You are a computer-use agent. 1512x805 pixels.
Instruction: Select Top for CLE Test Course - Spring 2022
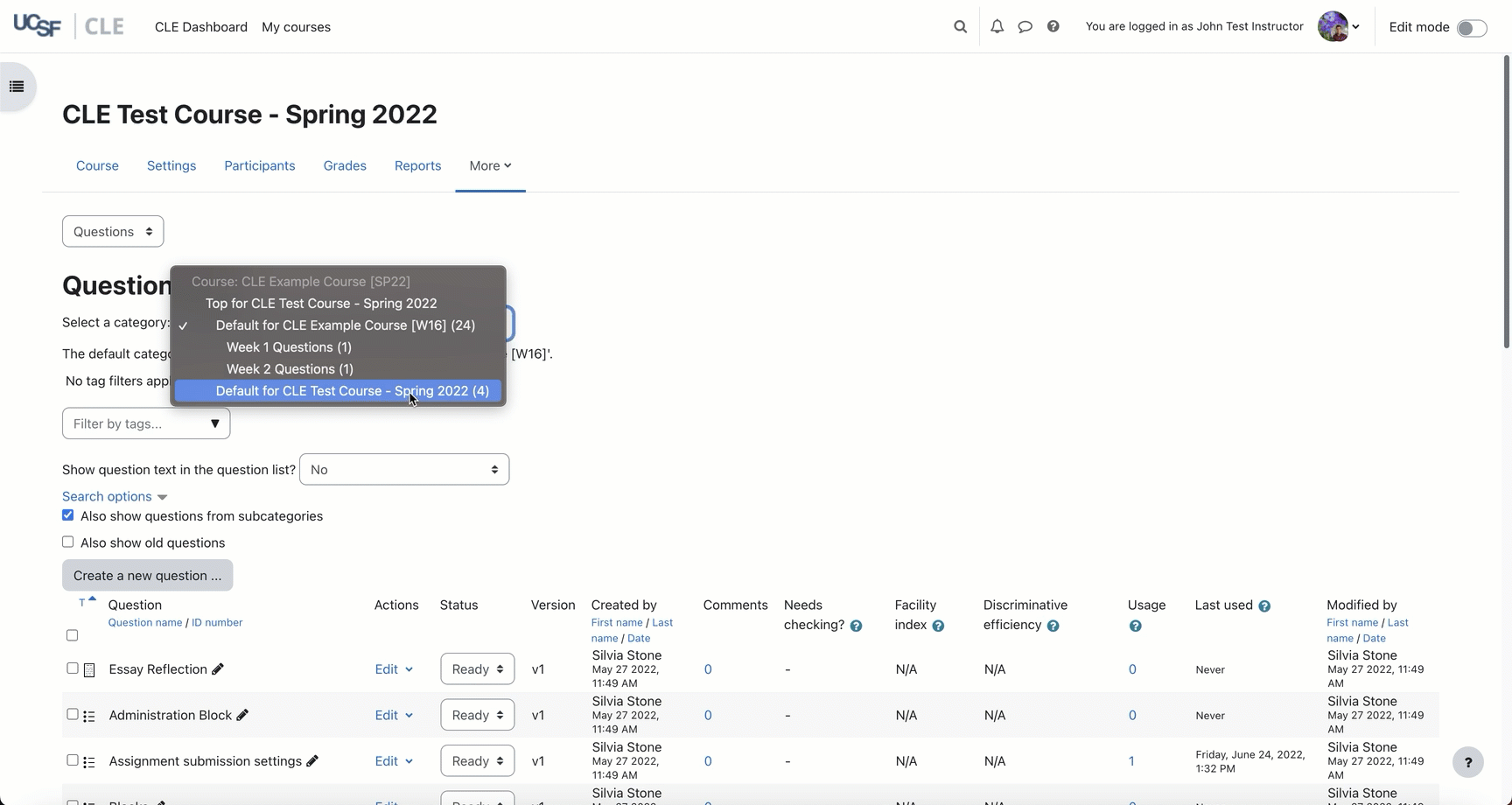pos(338,304)
